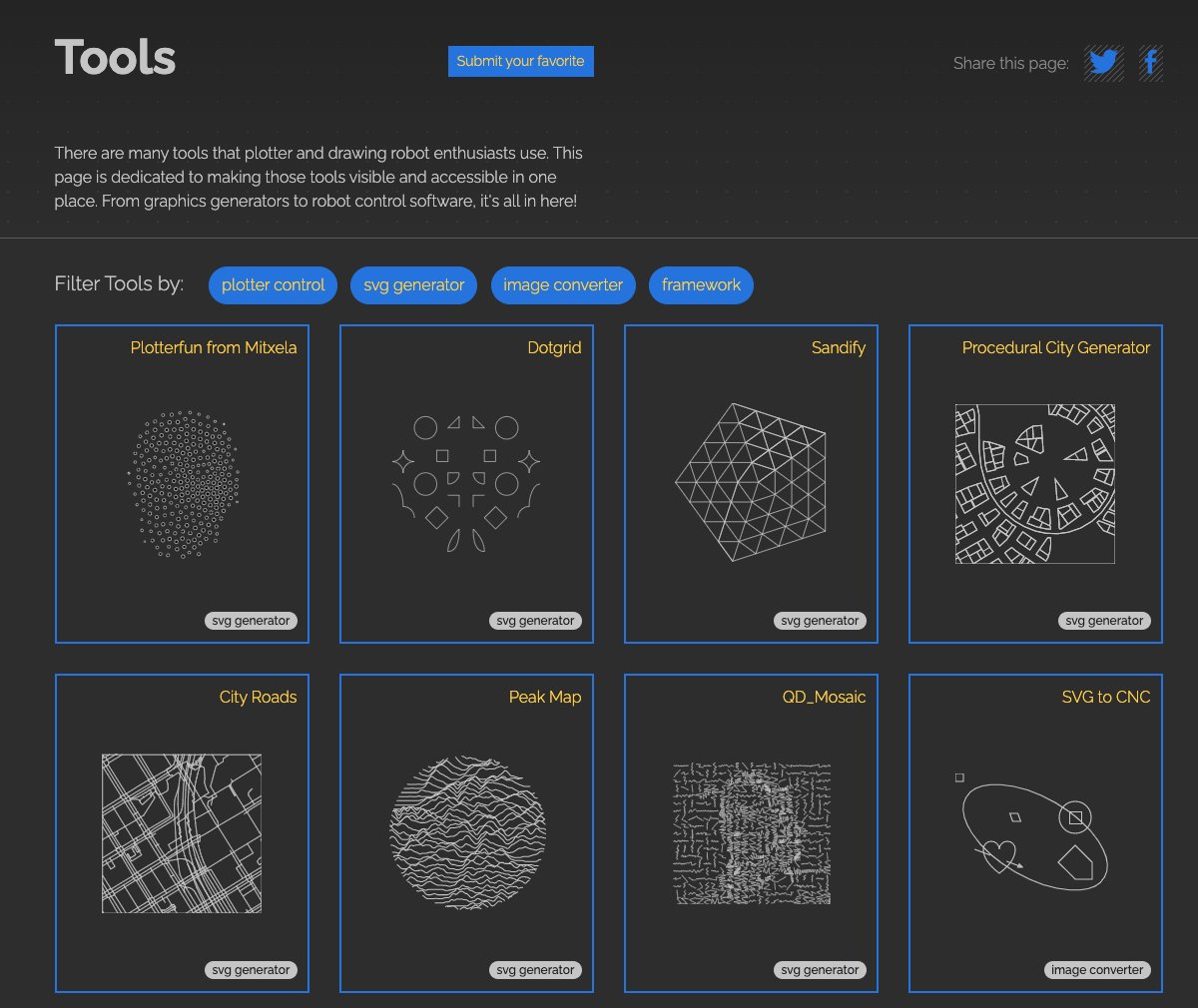Click the Share this page label
The image size is (1198, 1008).
[1010, 63]
